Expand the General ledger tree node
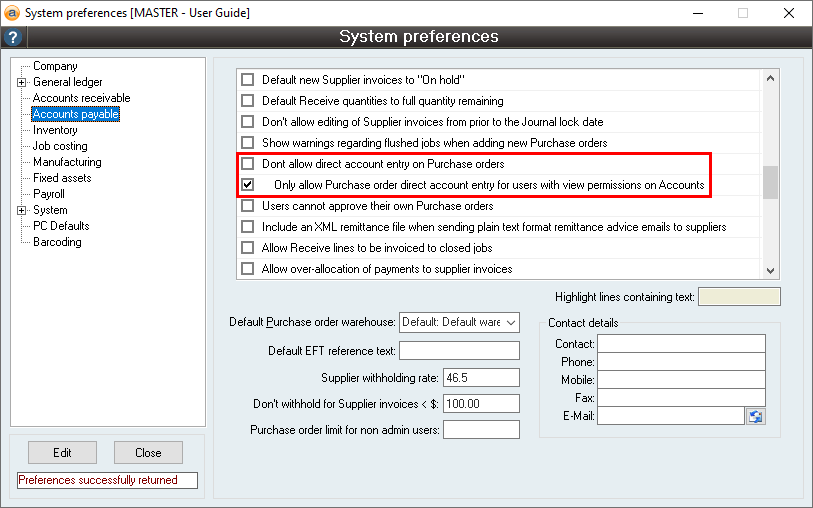 21,82
